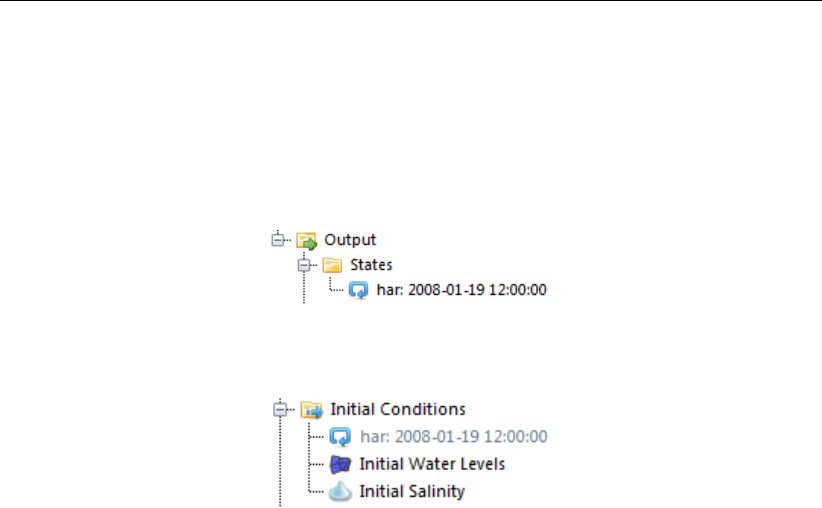The width and height of the screenshot is (822, 508).
Task: Click the Initial Salinity droplet icon
Action: pyautogui.click(x=340, y=491)
